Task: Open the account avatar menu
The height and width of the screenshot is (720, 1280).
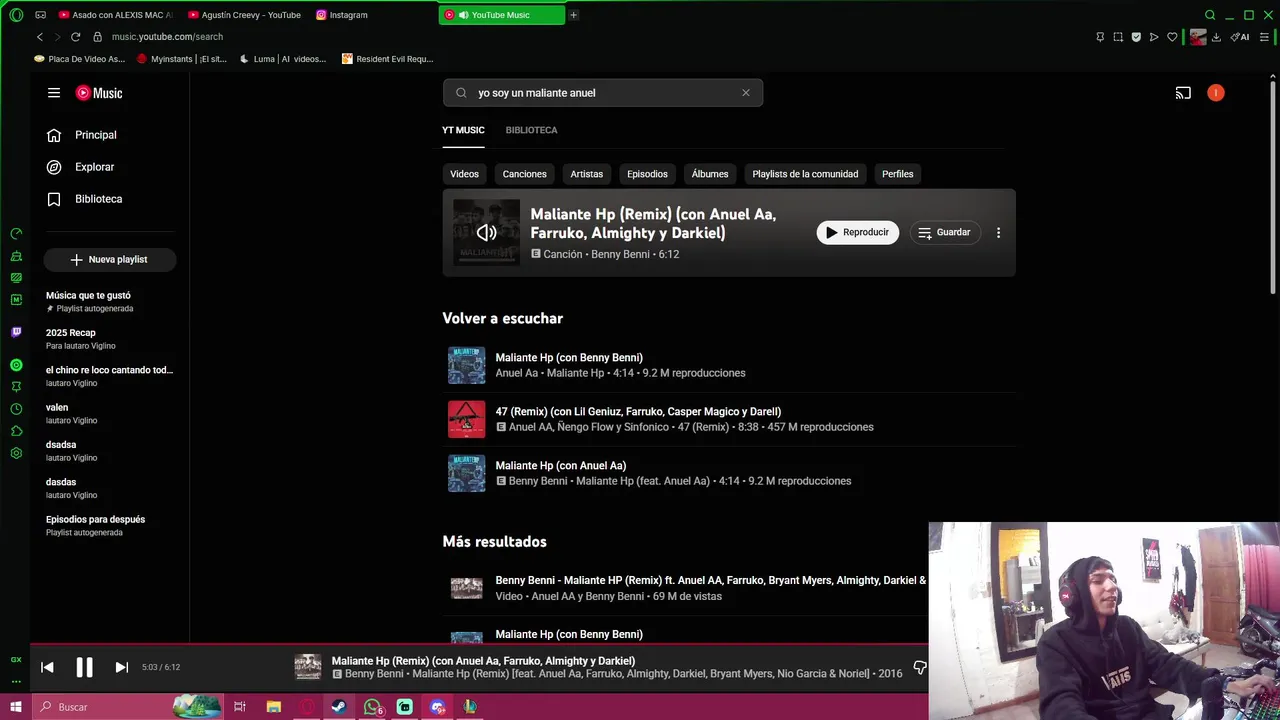Action: coord(1215,93)
